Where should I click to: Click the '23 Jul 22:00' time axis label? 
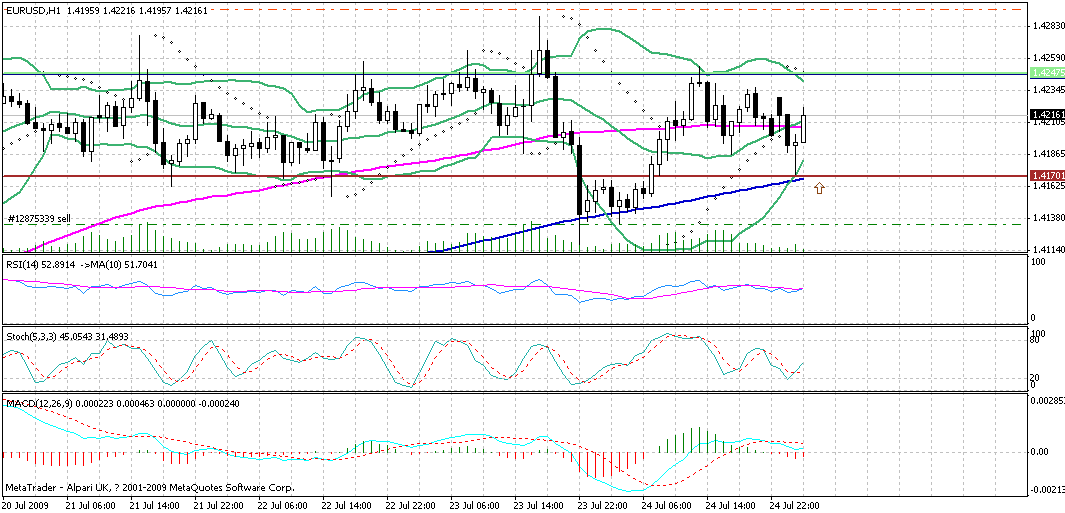tap(602, 506)
